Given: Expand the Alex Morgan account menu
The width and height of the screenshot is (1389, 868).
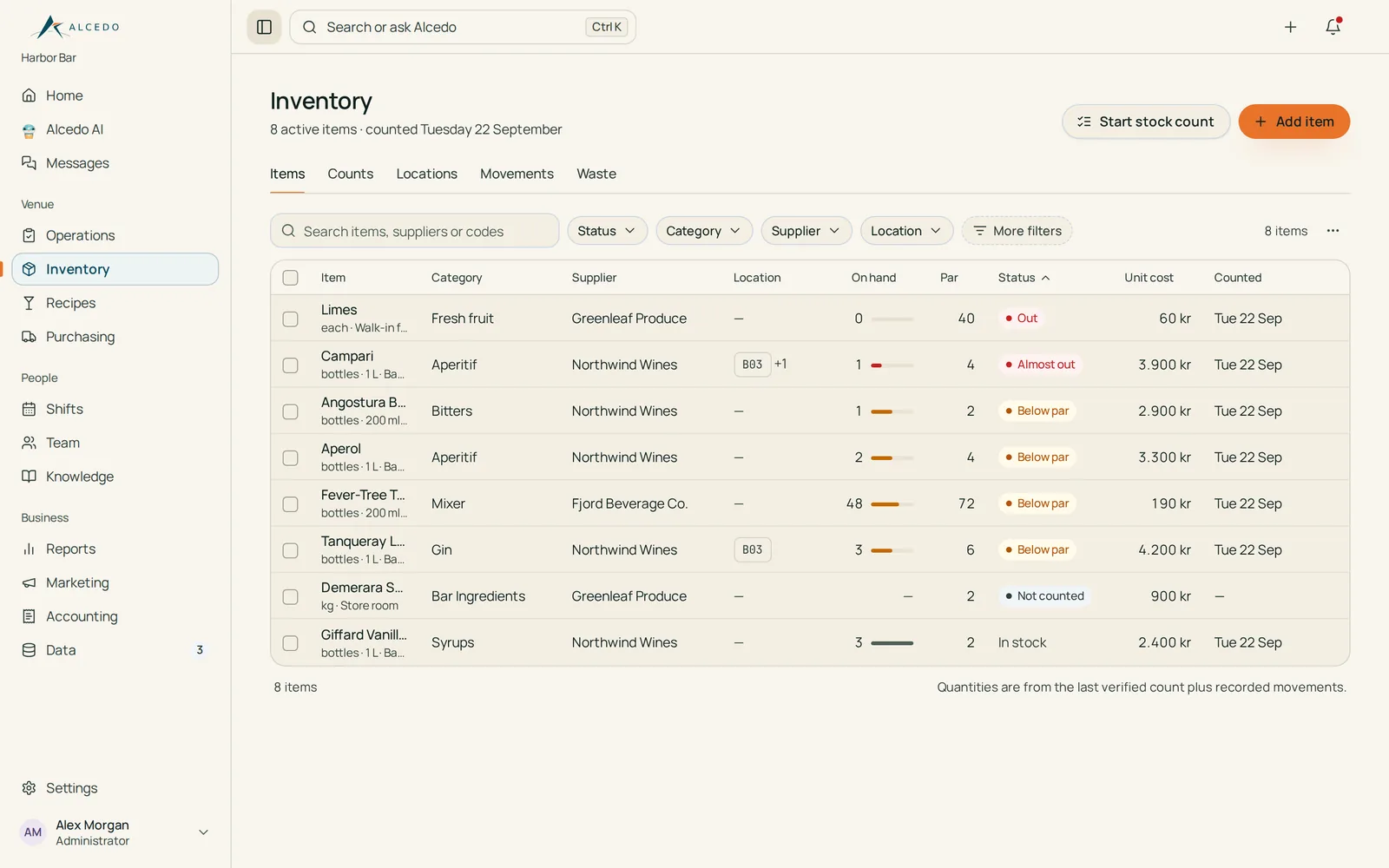Looking at the screenshot, I should (x=115, y=832).
